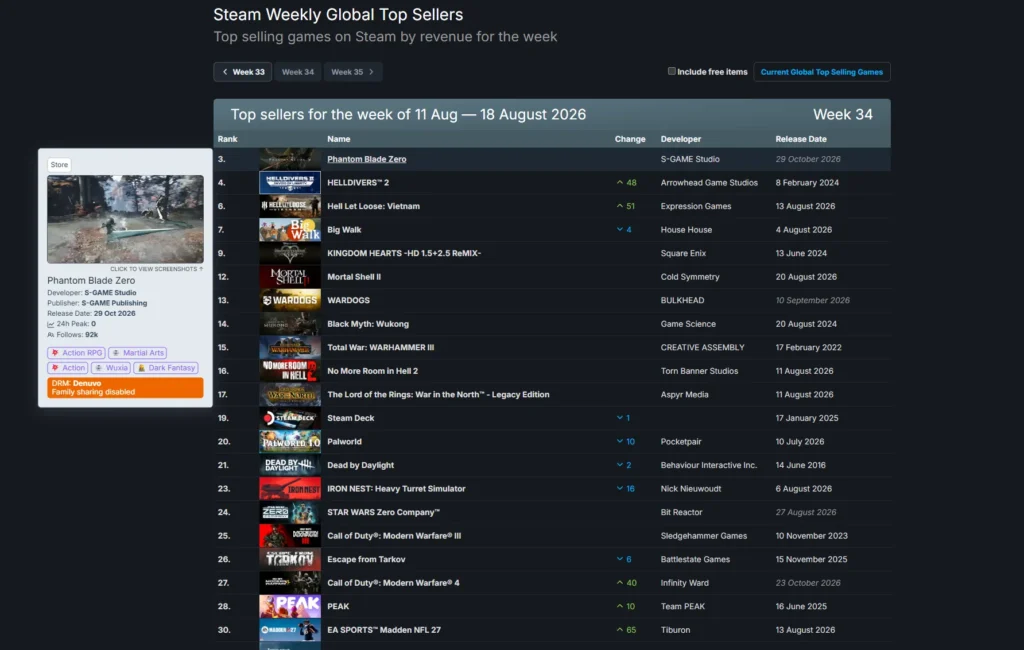Open Black Myth: Wukong entry name
The height and width of the screenshot is (650, 1024).
click(x=368, y=323)
